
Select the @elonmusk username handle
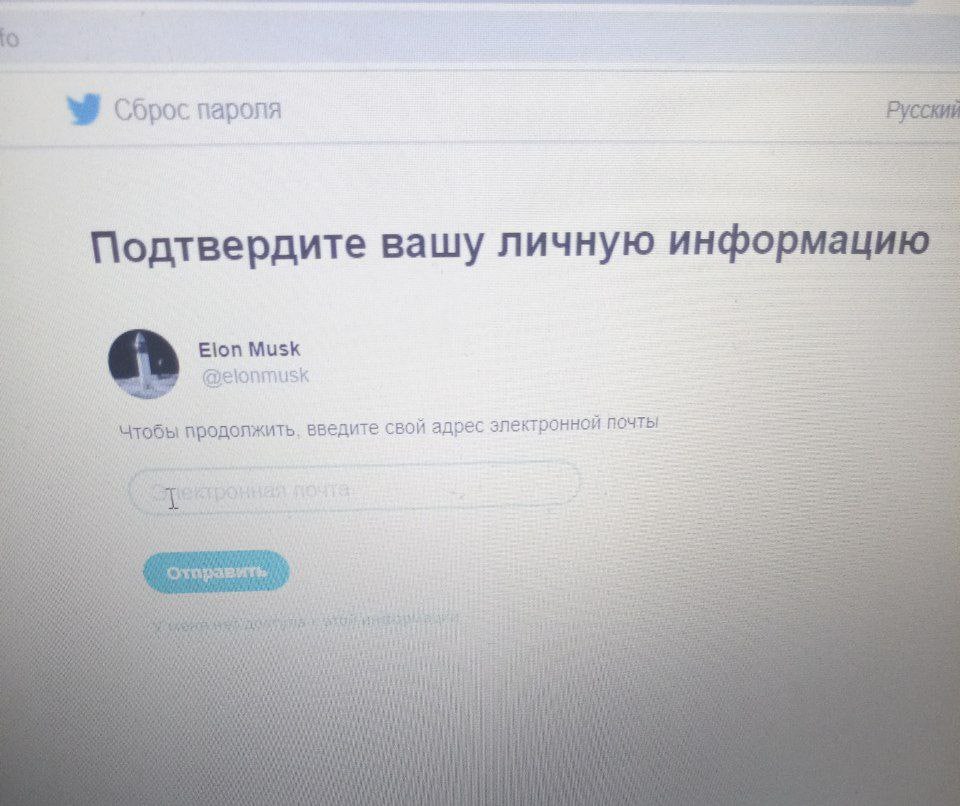click(x=255, y=375)
